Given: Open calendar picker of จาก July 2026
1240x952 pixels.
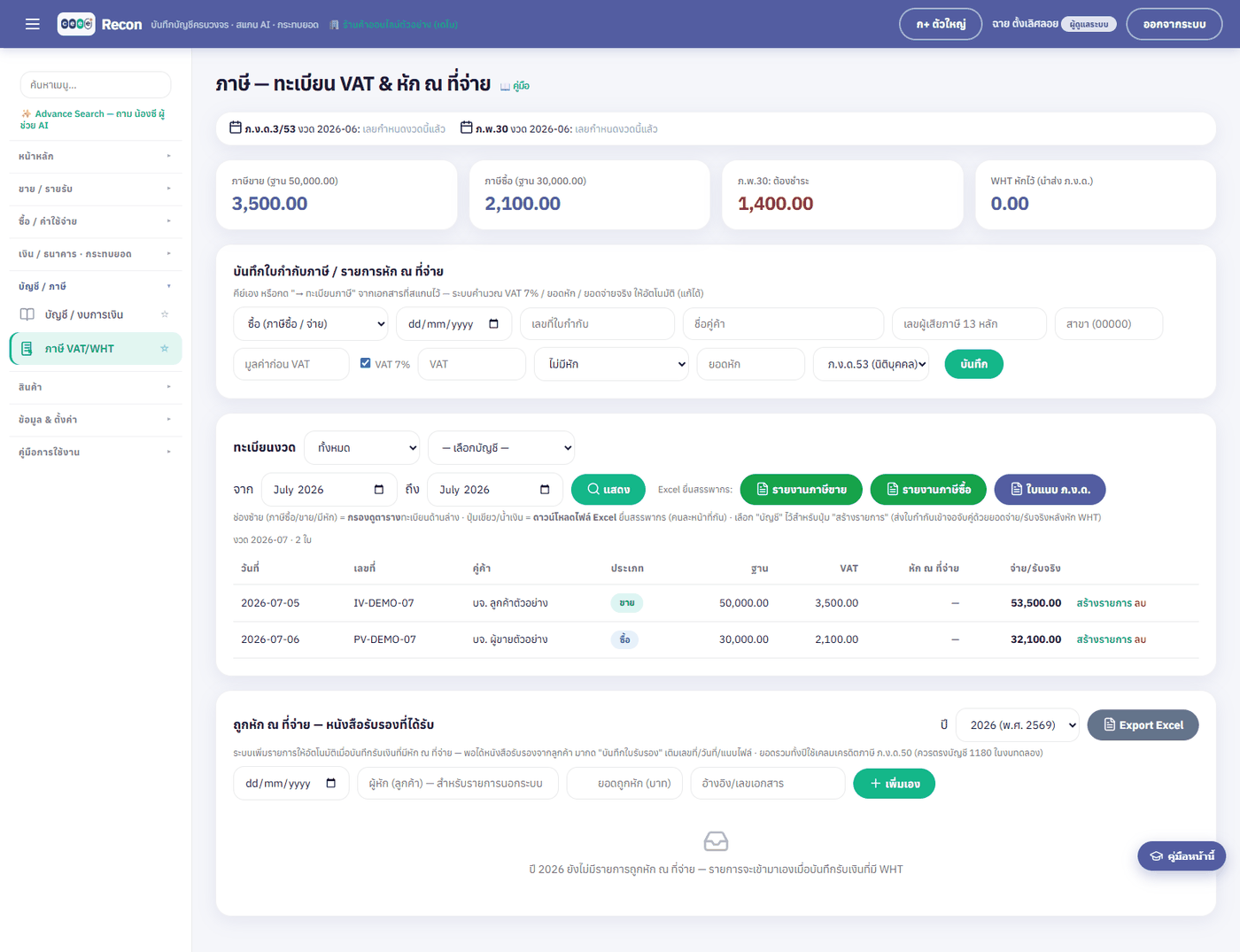Looking at the screenshot, I should click(x=379, y=490).
